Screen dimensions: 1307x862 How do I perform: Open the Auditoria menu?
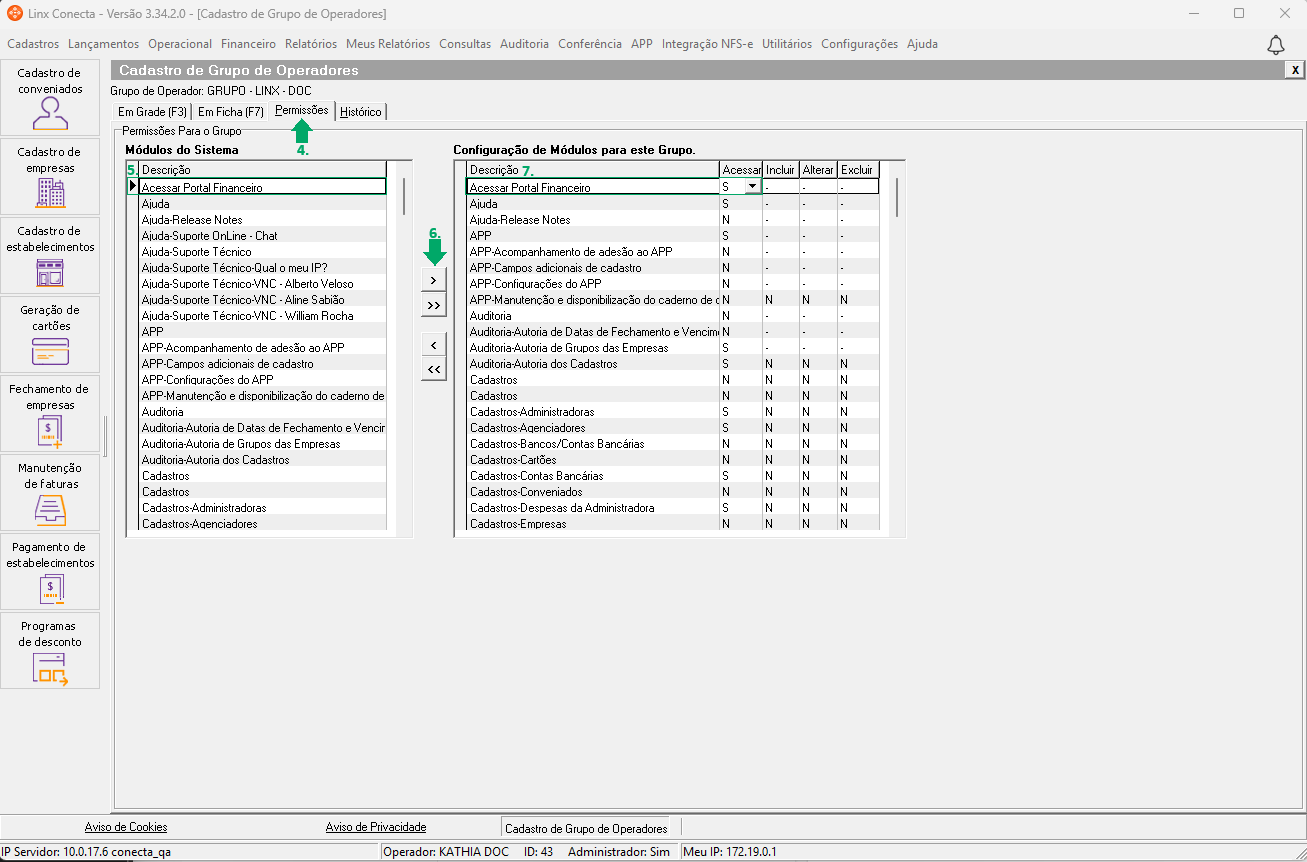pyautogui.click(x=524, y=44)
